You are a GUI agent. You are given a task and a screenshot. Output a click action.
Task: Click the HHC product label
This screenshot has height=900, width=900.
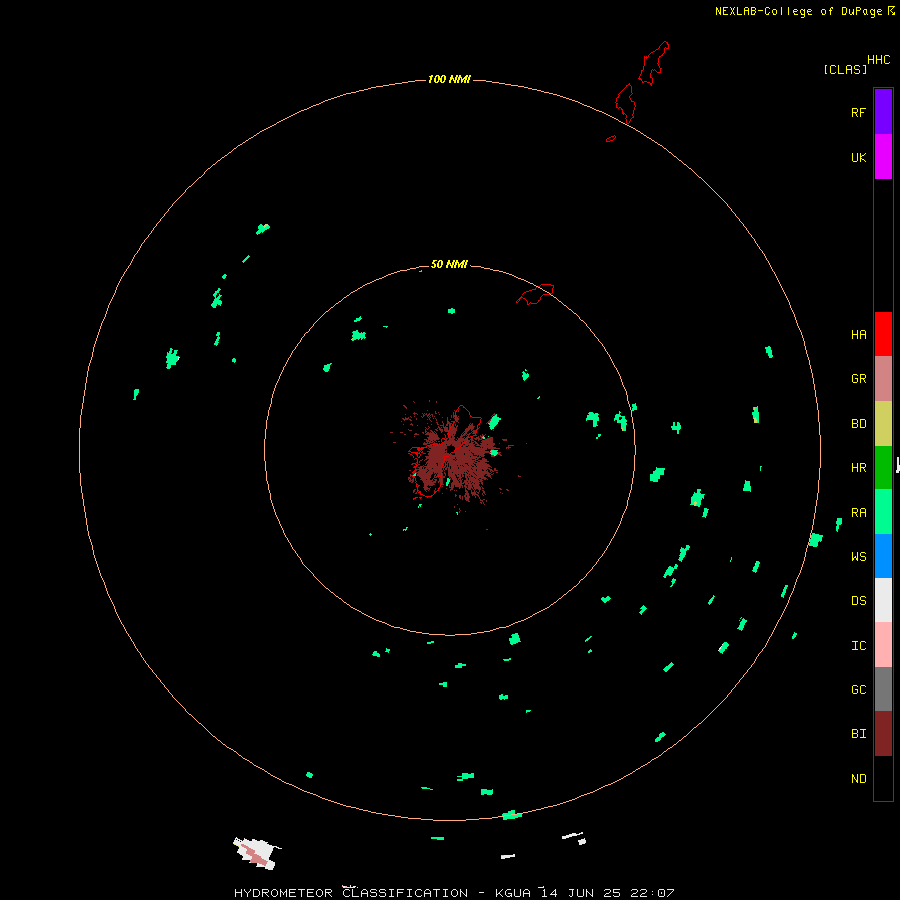878,60
